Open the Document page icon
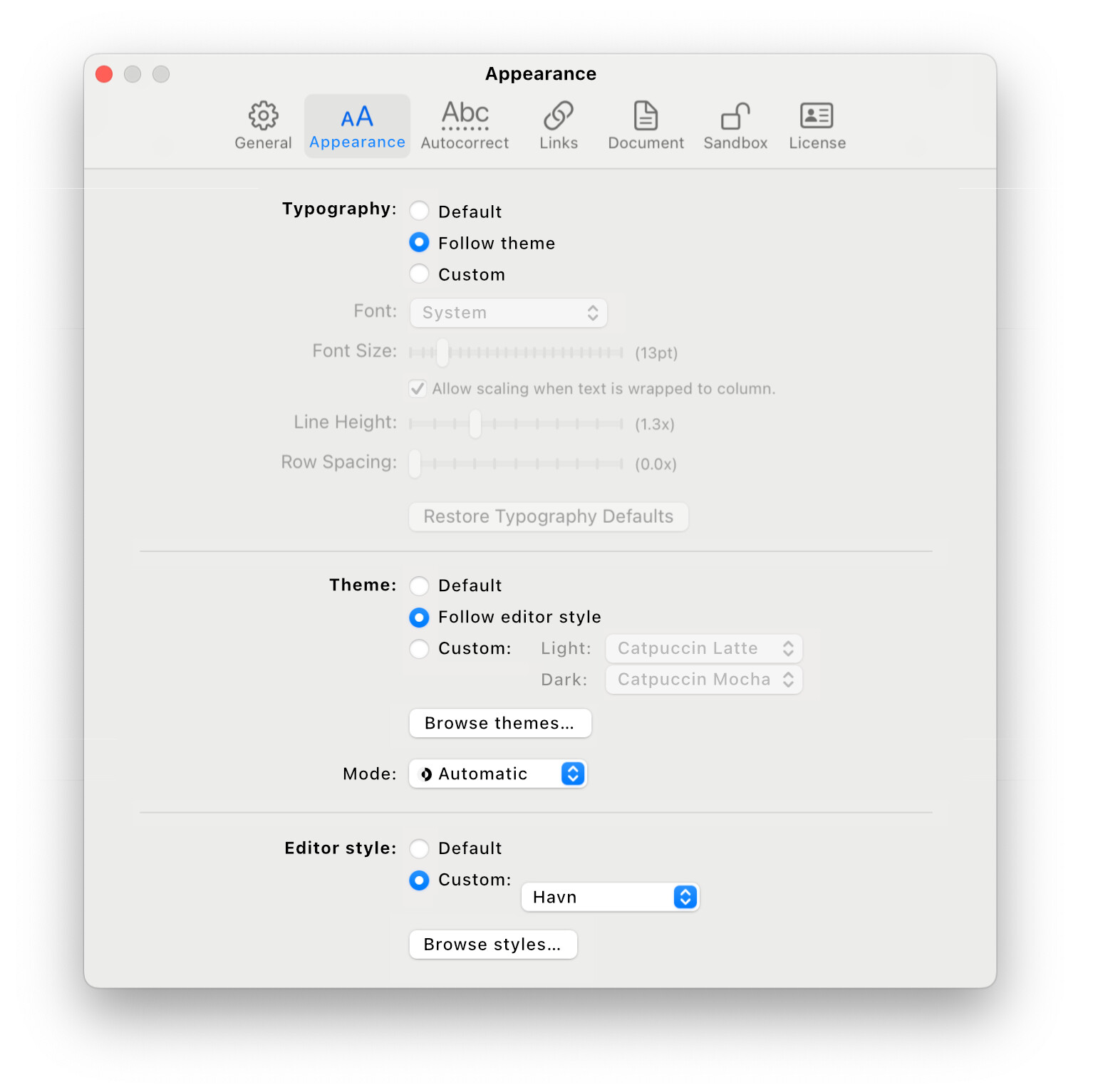1093x1092 pixels. tap(646, 116)
